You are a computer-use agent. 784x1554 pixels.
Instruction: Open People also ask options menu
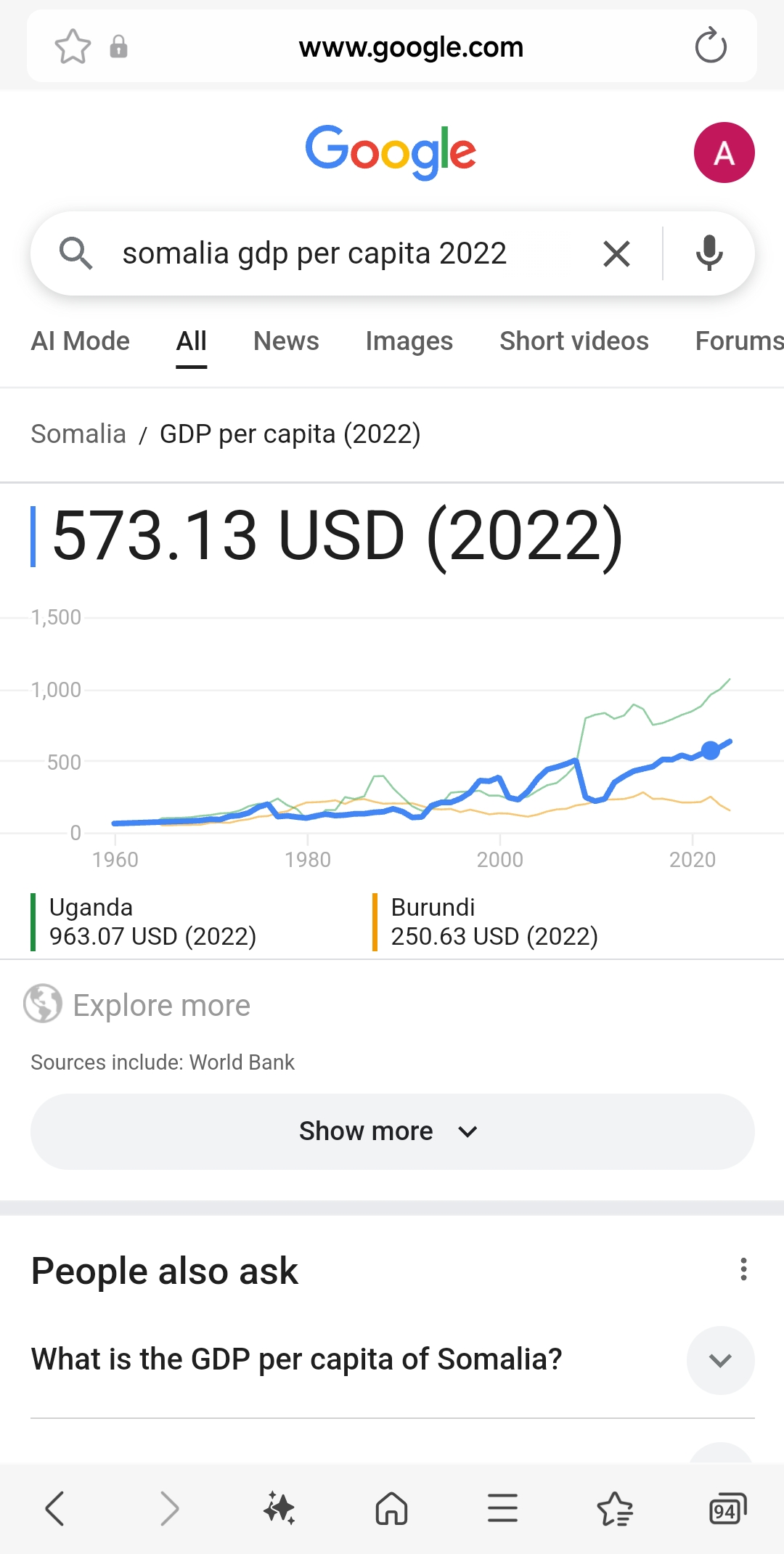click(x=743, y=1269)
